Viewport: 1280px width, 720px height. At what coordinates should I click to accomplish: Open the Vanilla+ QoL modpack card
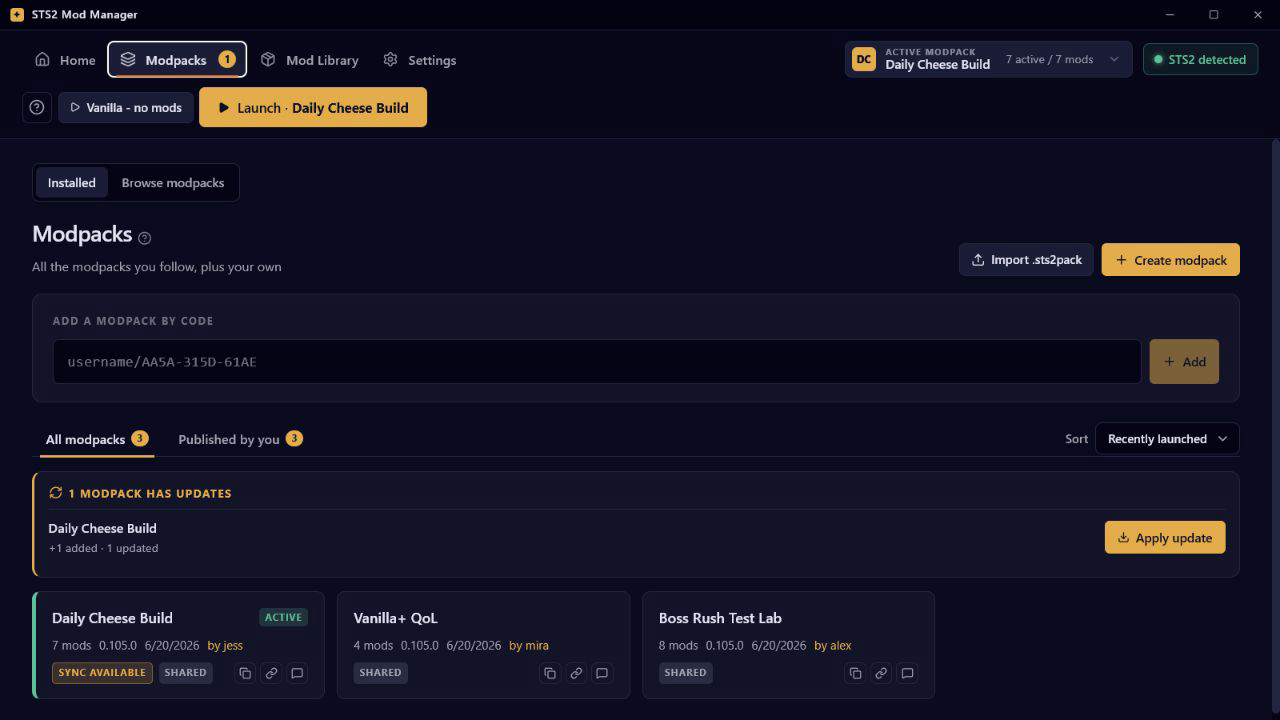click(x=484, y=645)
